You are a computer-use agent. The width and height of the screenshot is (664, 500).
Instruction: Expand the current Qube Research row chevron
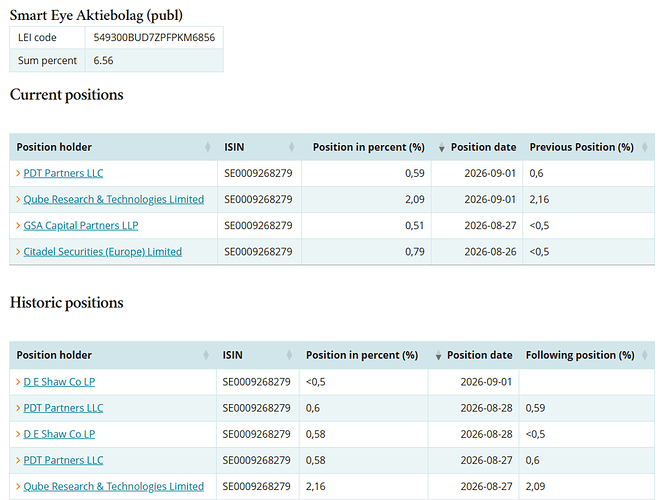click(x=18, y=199)
